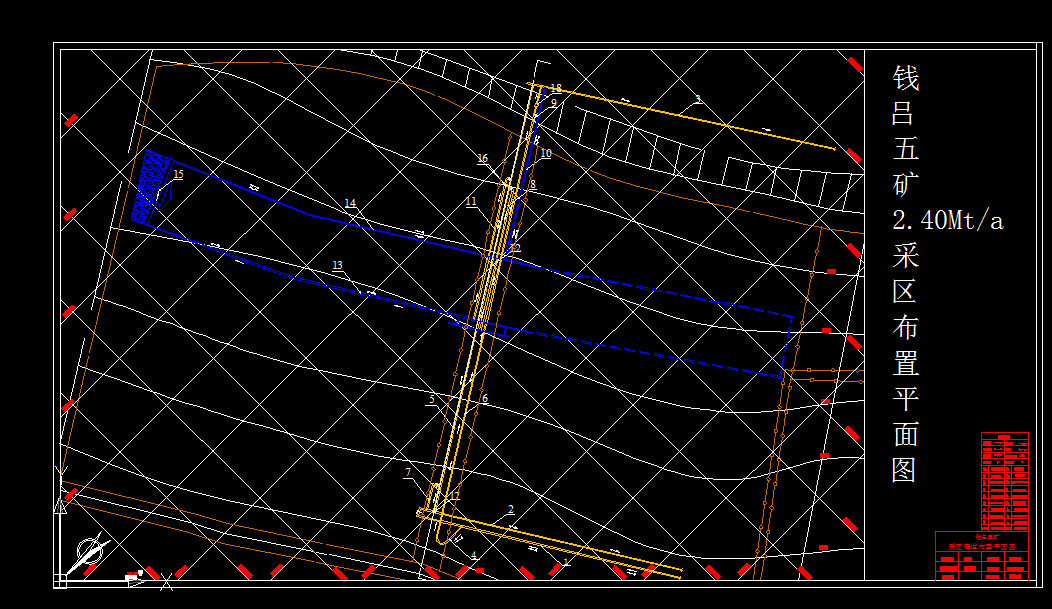Click the title character 五
This screenshot has height=609, width=1052.
point(905,148)
